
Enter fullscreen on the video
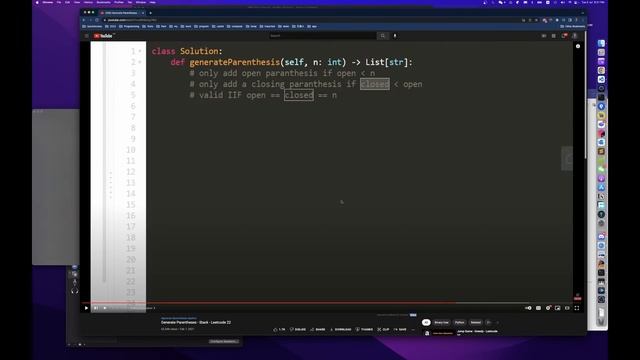coord(577,308)
